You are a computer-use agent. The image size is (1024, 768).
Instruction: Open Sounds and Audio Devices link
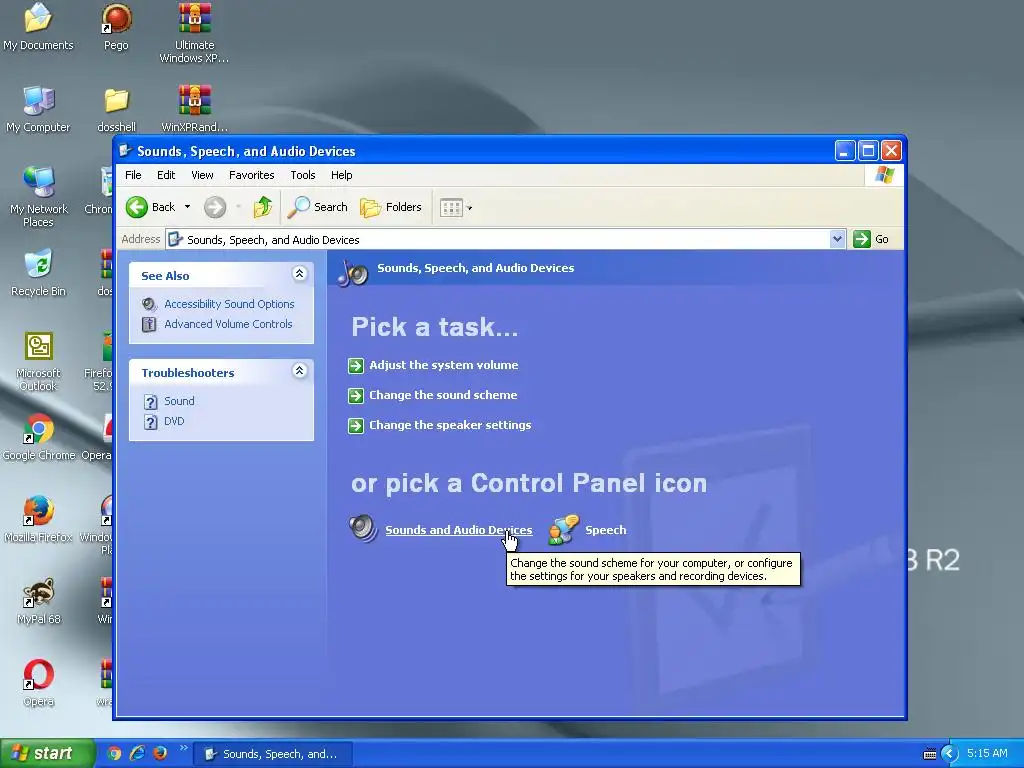(x=458, y=530)
